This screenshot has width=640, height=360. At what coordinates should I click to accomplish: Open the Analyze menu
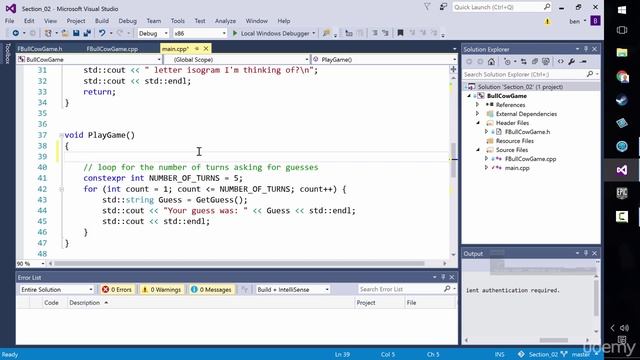pos(225,21)
